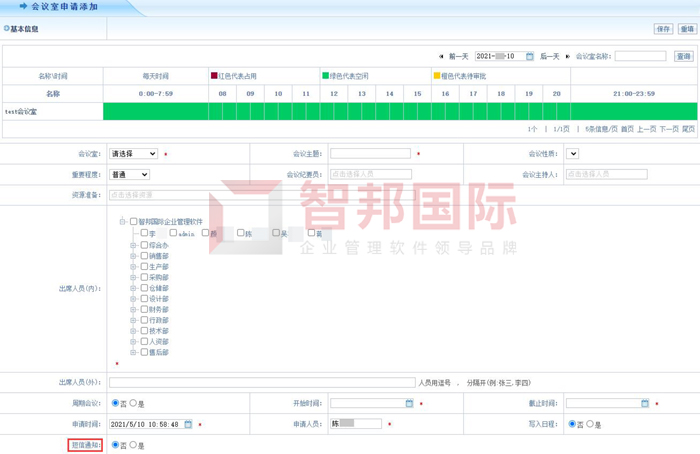
Task: Collapse the 智邦国际企业管理软件 root node
Action: 122,222
